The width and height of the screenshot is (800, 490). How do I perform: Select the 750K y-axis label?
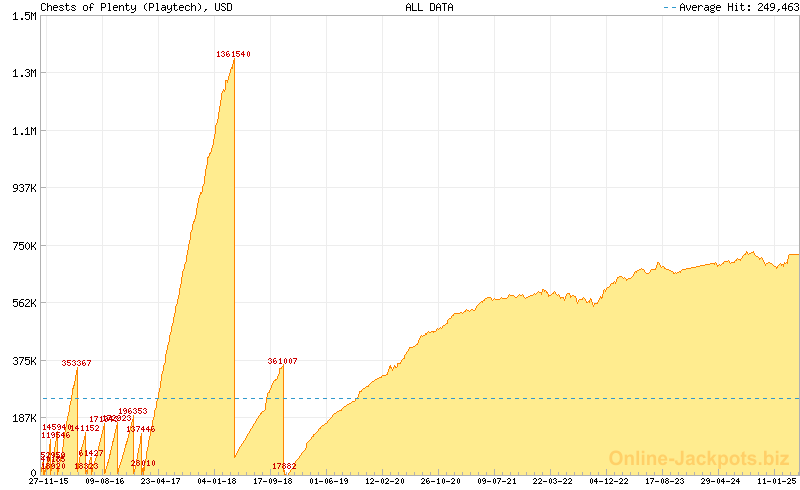(x=23, y=246)
